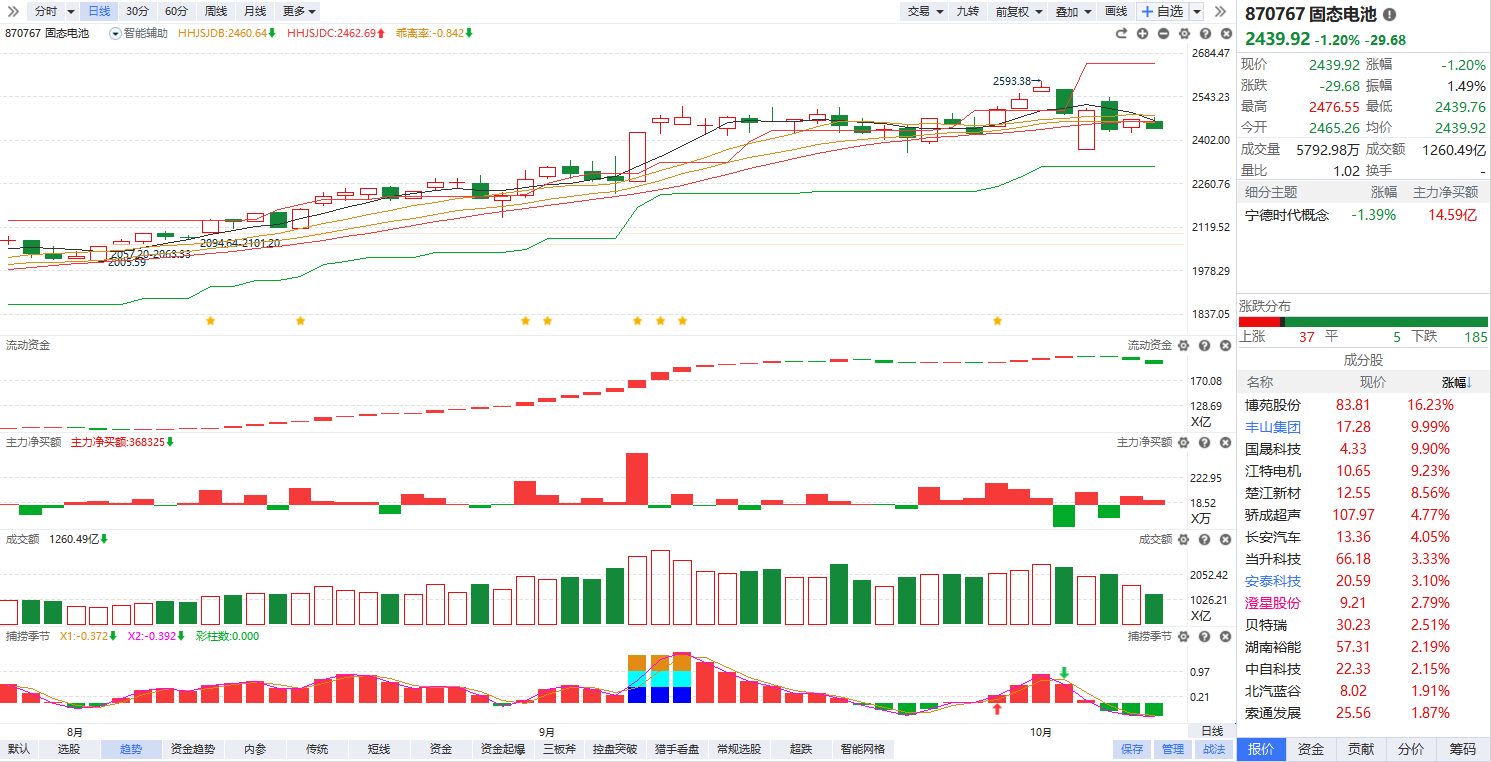Sort constituent stocks by 涨幅 column header
This screenshot has height=762, width=1491.
[1457, 382]
